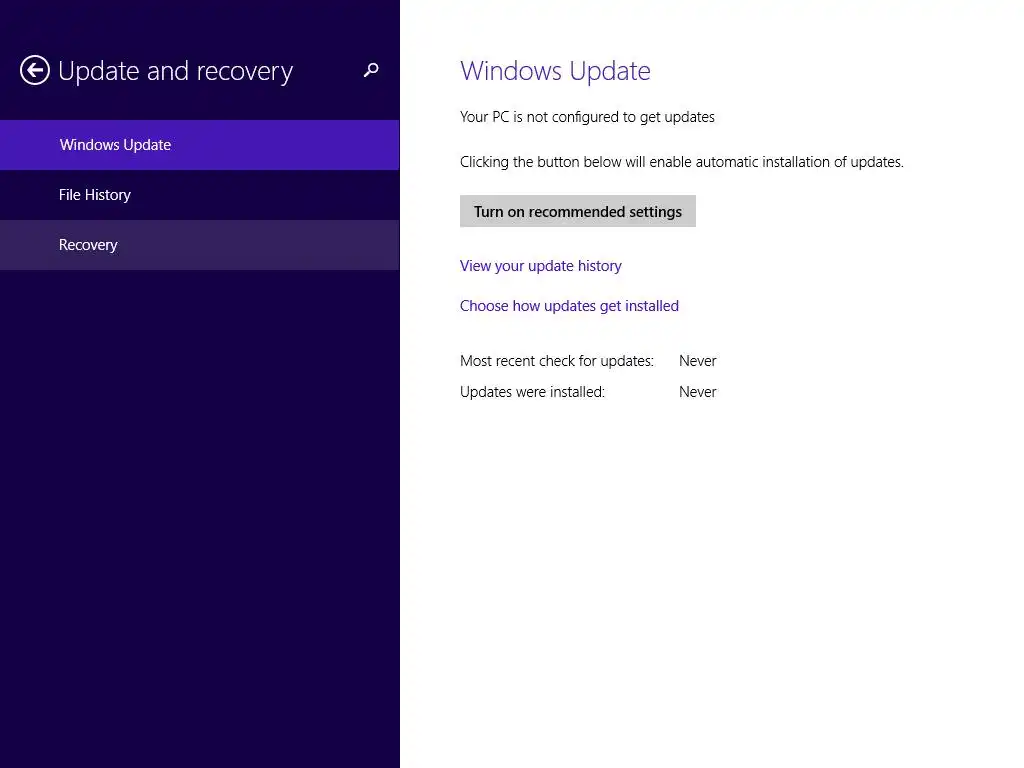Image resolution: width=1024 pixels, height=768 pixels.
Task: Click Turn on recommended settings button
Action: pos(577,212)
